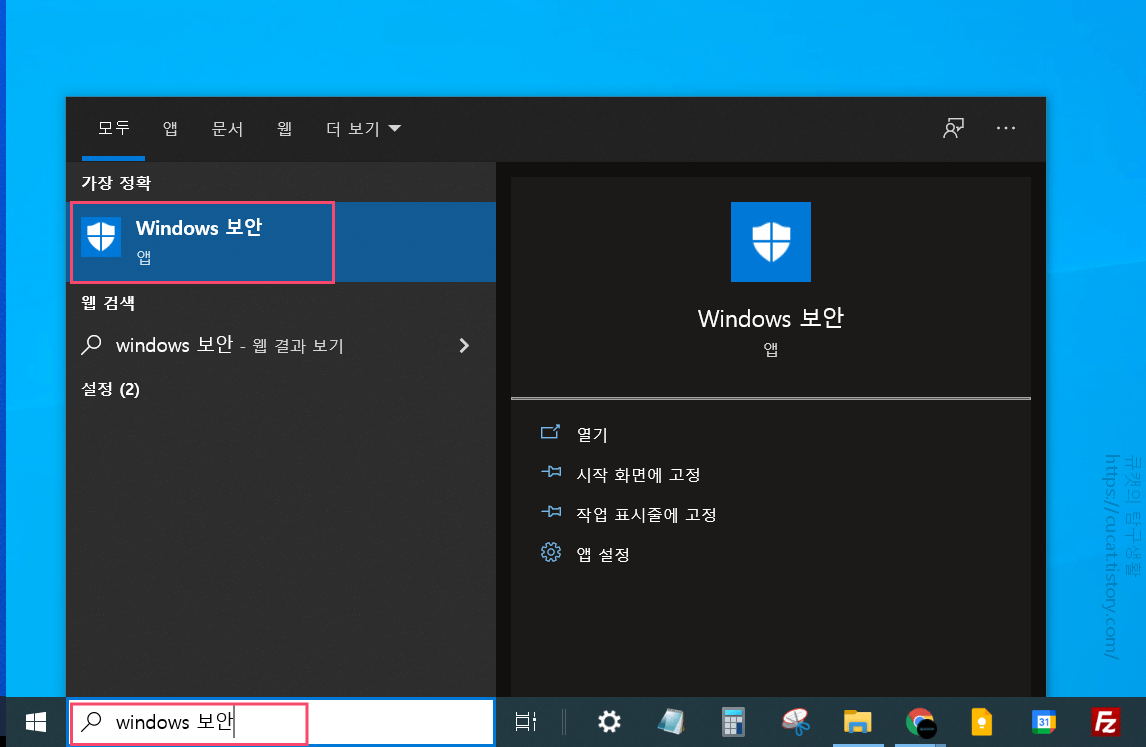Launch Google Calendar from the taskbar
This screenshot has width=1146, height=747.
pos(1045,722)
